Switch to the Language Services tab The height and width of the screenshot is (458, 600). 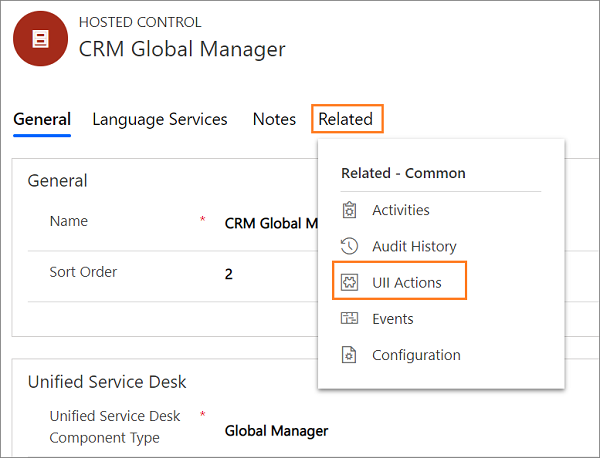click(160, 119)
